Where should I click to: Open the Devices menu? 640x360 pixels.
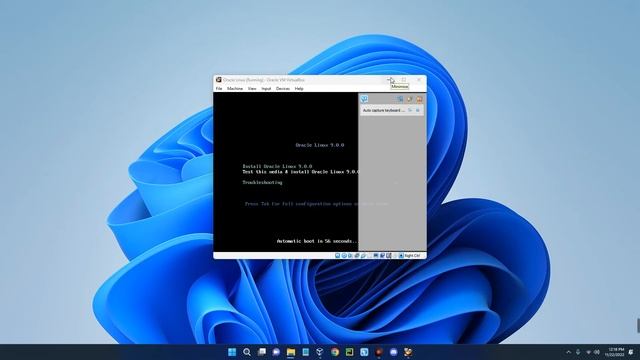tap(282, 89)
